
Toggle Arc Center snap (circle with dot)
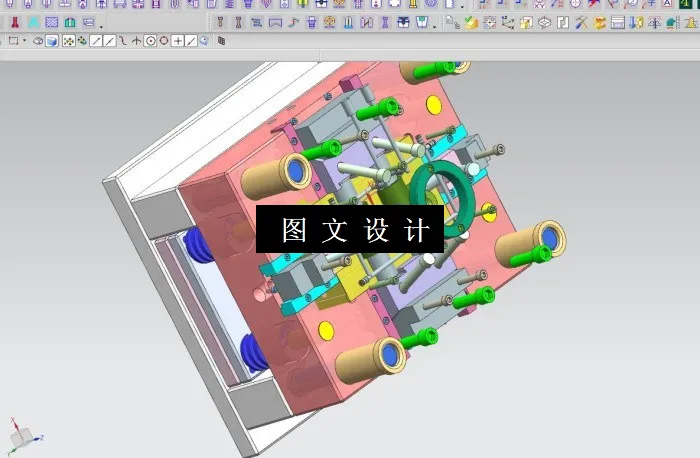[150, 41]
